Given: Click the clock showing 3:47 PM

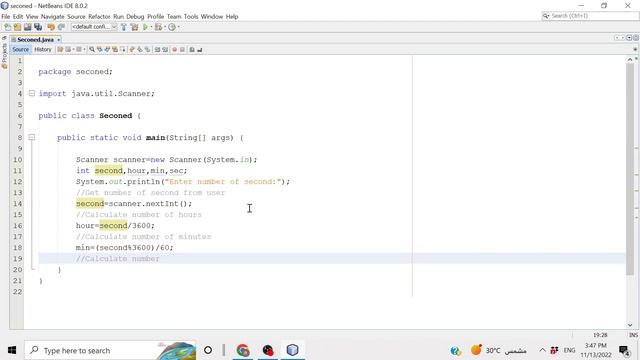Looking at the screenshot, I should (x=596, y=350).
